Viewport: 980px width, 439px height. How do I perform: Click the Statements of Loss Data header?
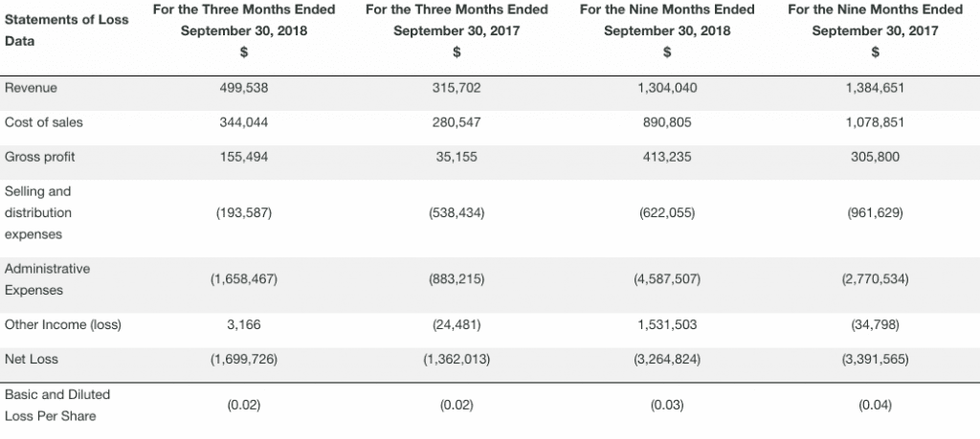(66, 31)
